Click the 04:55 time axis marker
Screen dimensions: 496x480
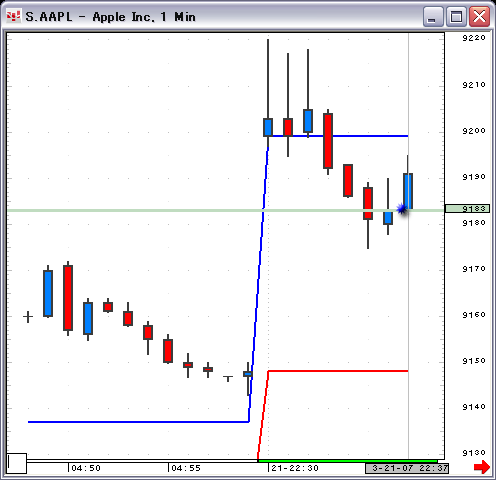pyautogui.click(x=186, y=468)
